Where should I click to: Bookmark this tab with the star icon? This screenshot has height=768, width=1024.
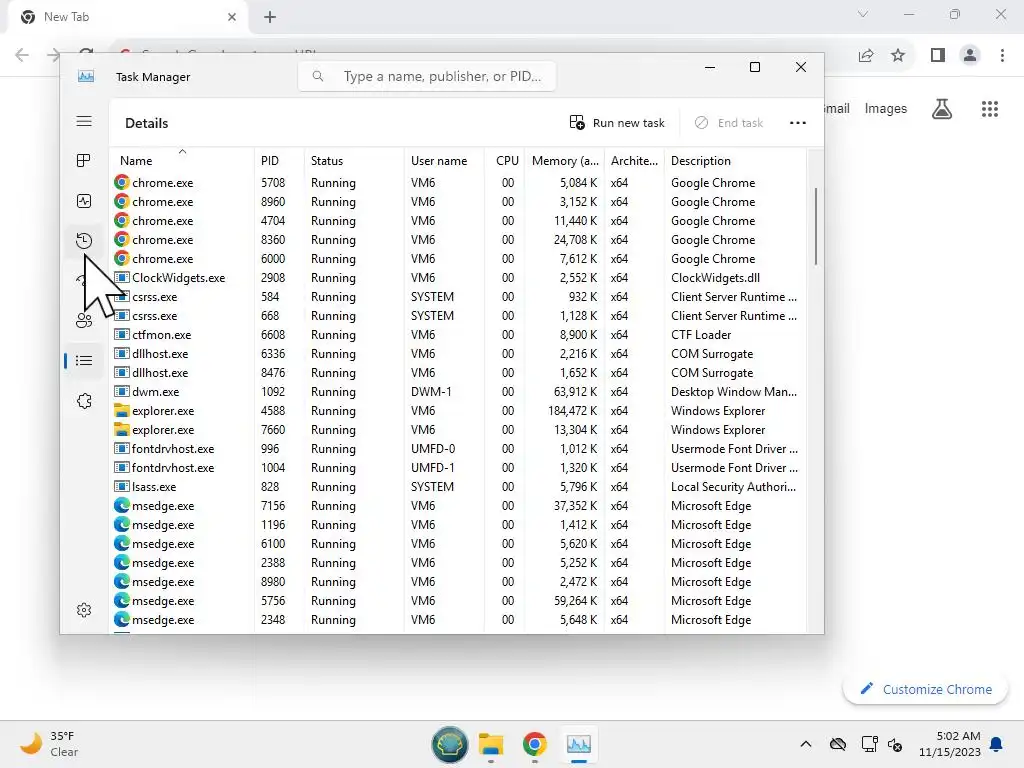coord(898,56)
